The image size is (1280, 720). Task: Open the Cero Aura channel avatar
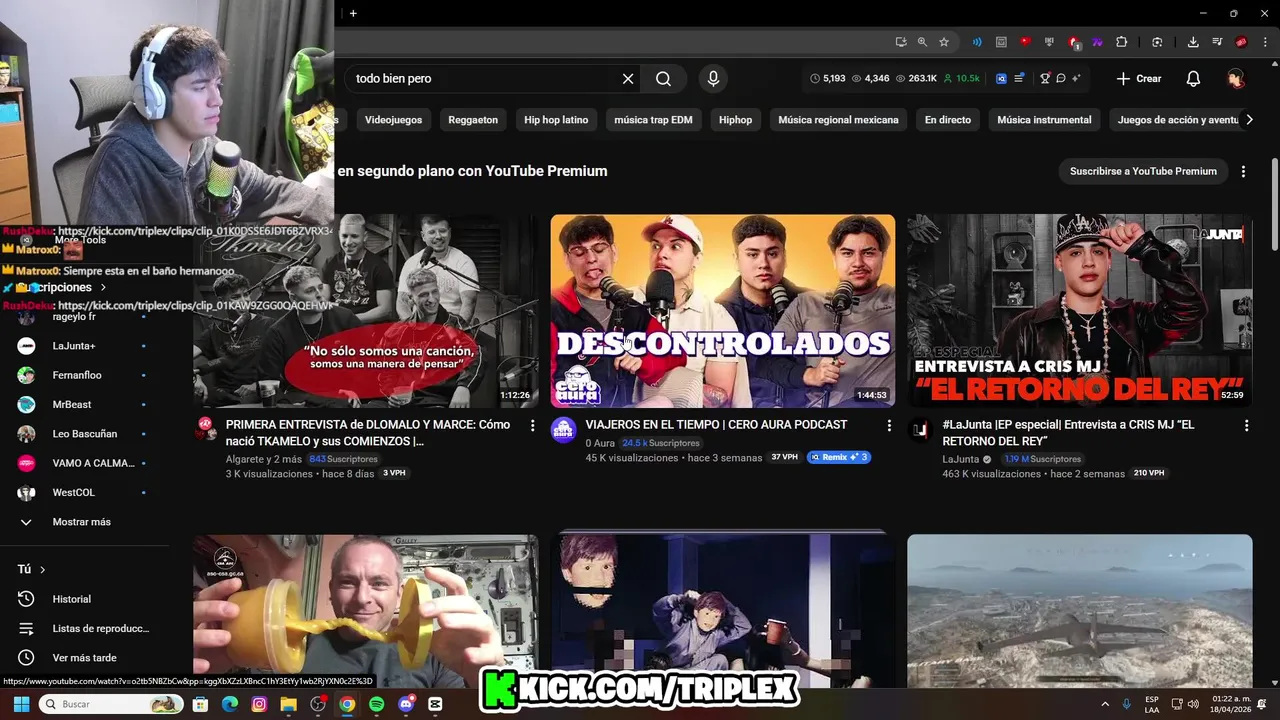563,429
